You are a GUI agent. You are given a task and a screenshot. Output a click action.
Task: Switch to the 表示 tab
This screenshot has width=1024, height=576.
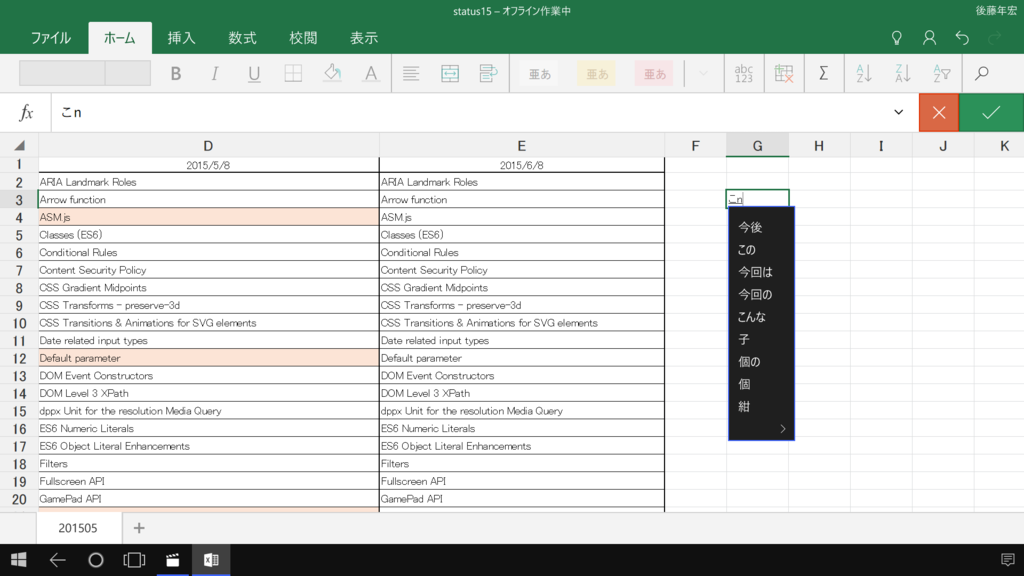point(364,38)
